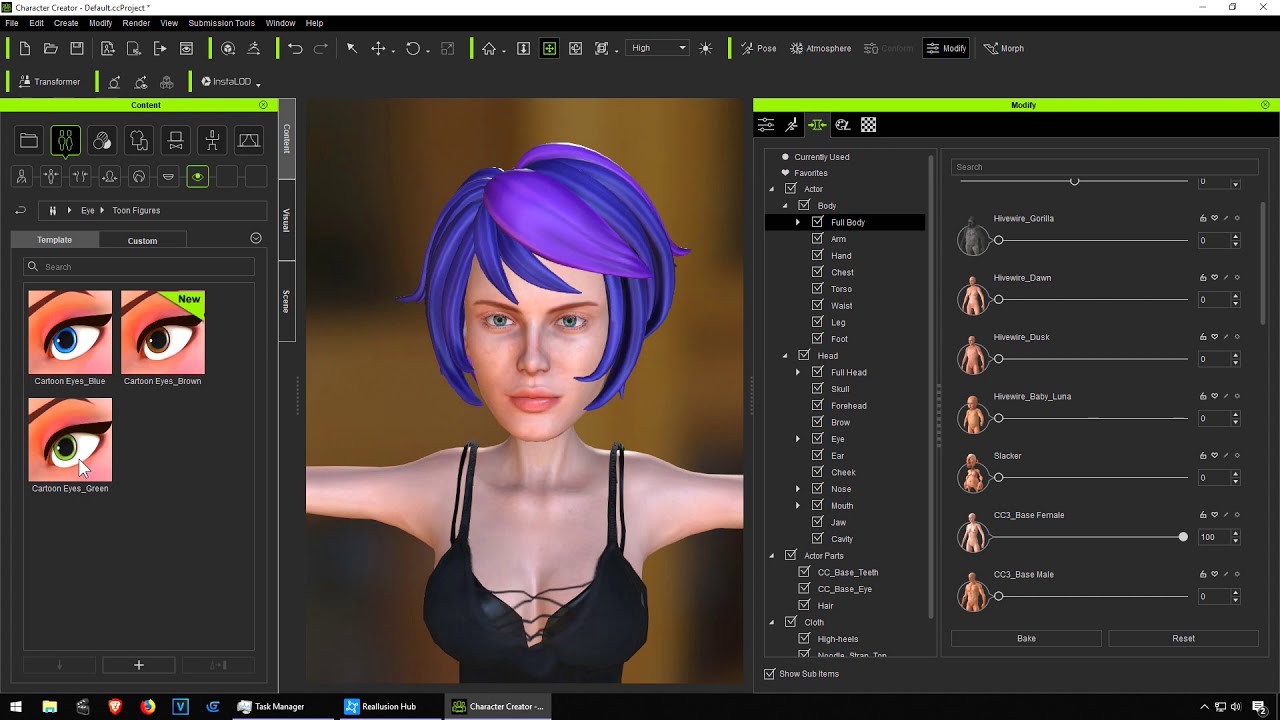Select the Cloth category icon
The width and height of the screenshot is (1280, 720).
tap(139, 141)
